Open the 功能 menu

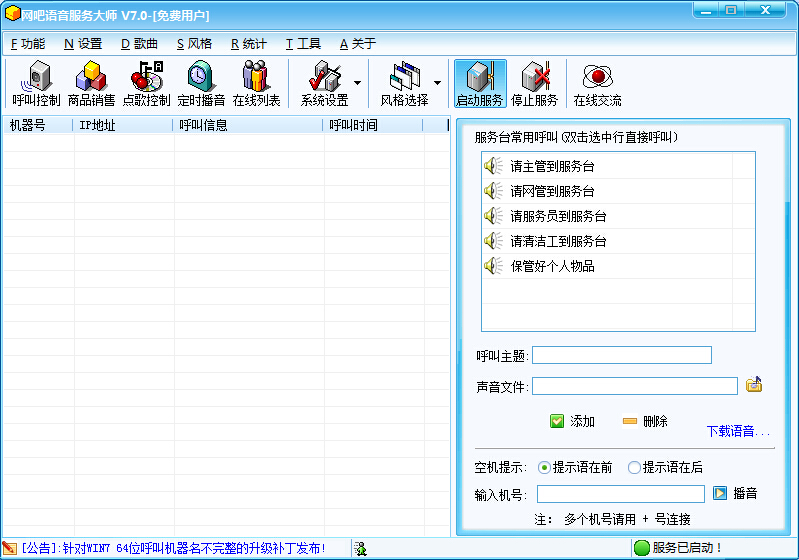[x=28, y=44]
